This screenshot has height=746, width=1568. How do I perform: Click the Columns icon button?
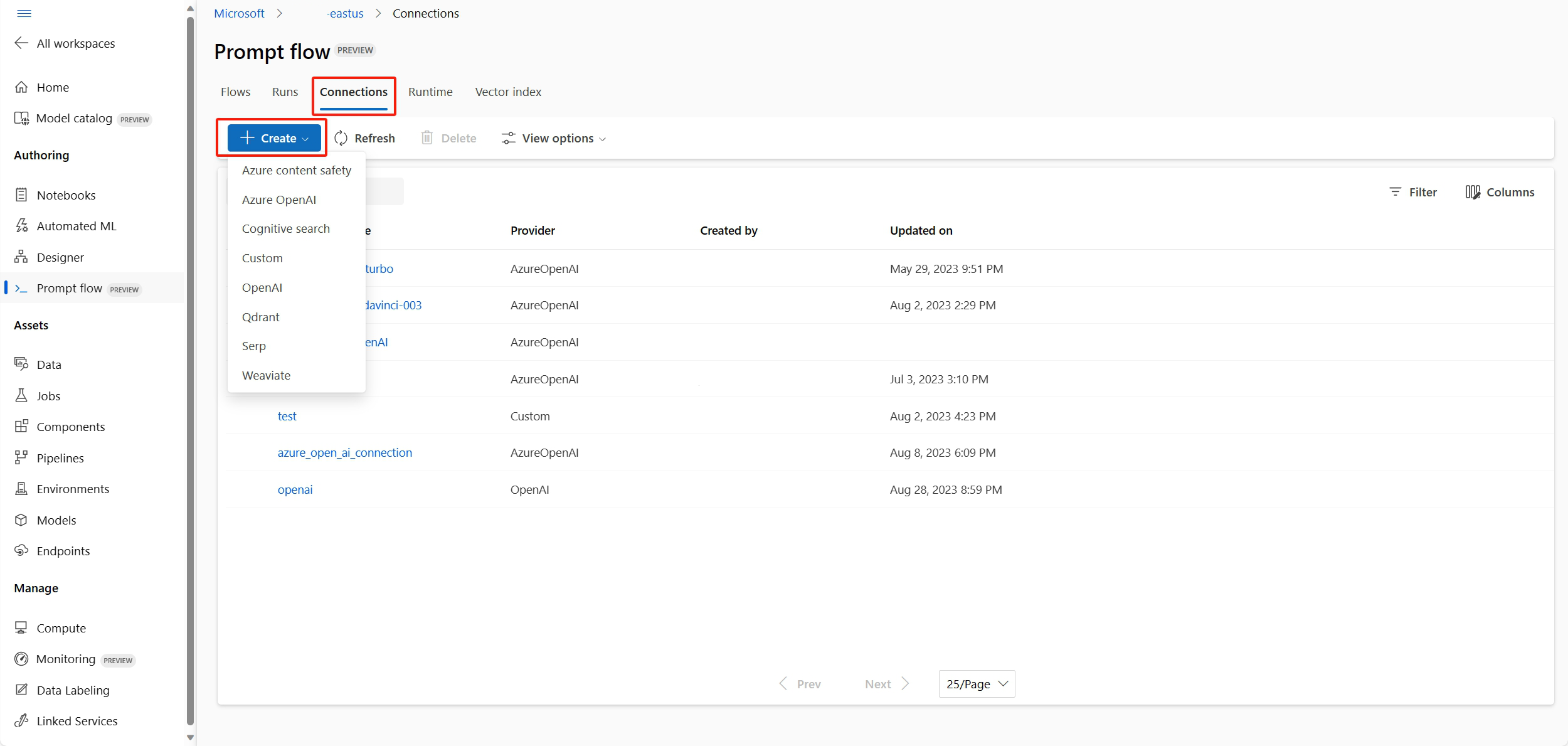point(1472,192)
